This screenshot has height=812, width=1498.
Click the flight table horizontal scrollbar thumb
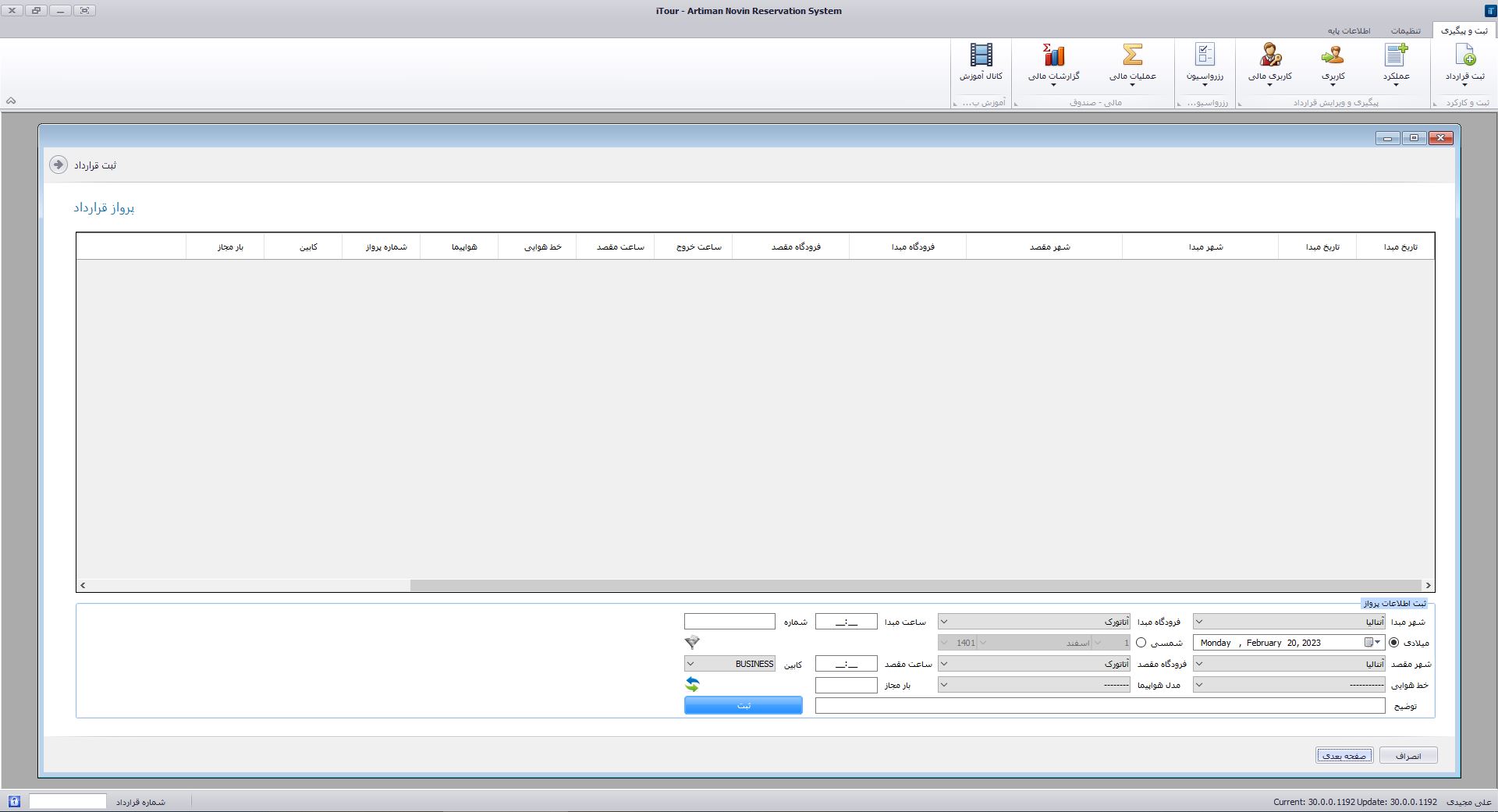click(x=915, y=585)
